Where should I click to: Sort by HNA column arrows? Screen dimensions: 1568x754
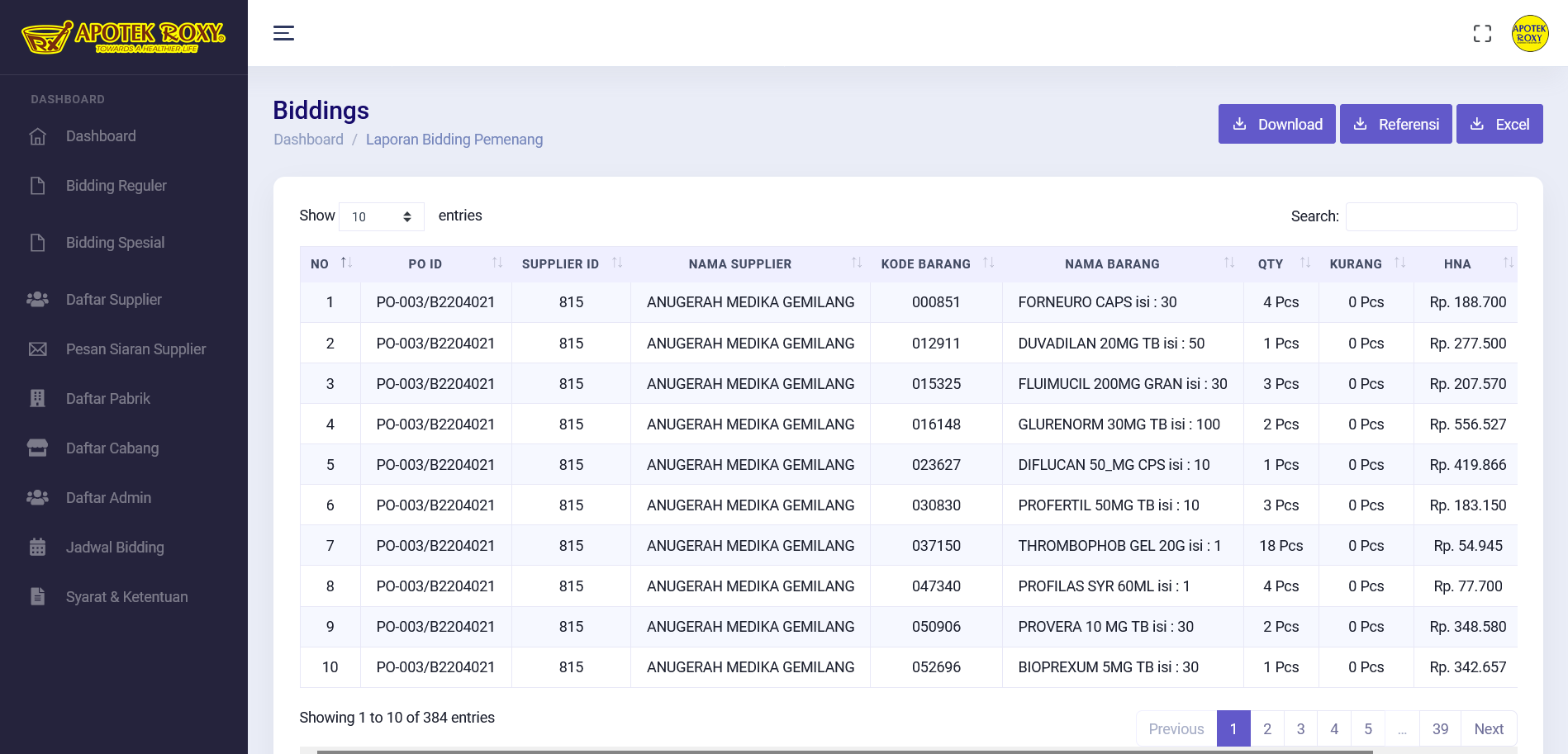click(1509, 263)
